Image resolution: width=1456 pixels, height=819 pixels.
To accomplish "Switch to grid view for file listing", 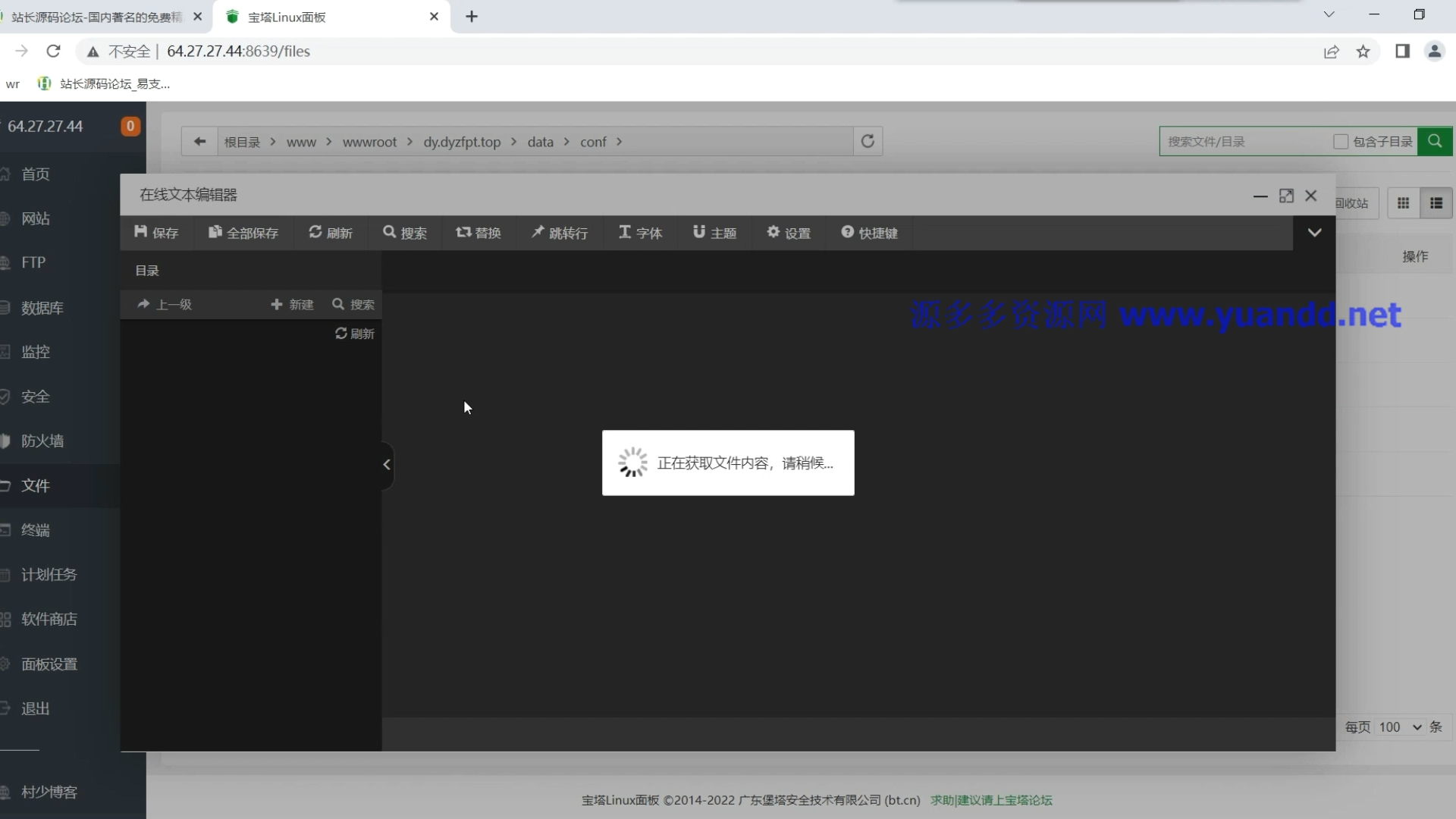I will tap(1404, 202).
